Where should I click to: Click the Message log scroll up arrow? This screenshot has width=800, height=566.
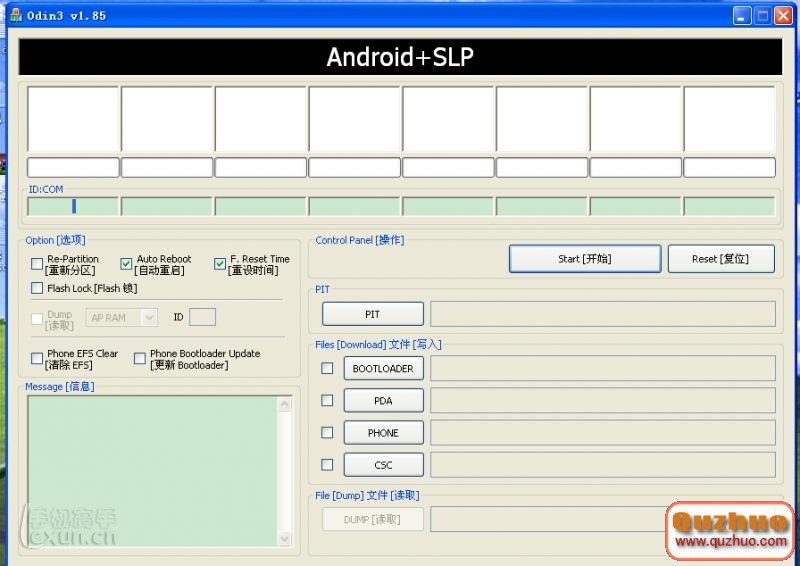285,405
